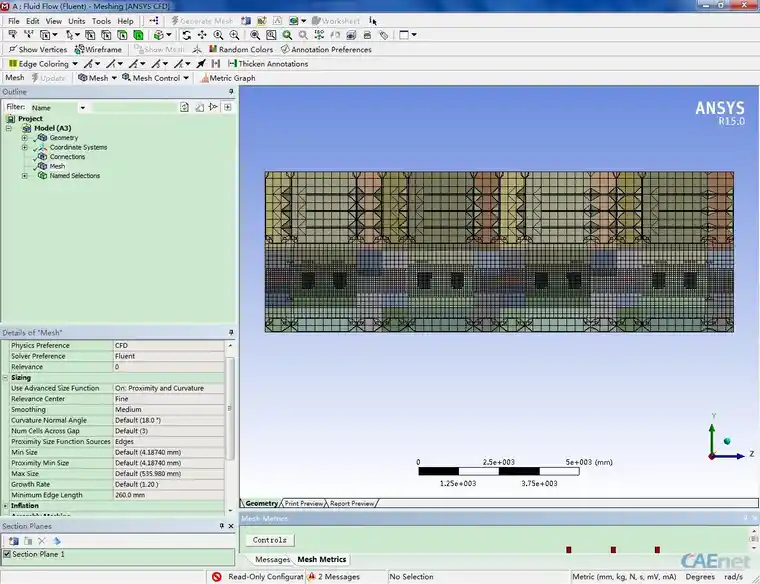Screen dimensions: 760x584
Task: Open the File menu
Action: (14, 21)
